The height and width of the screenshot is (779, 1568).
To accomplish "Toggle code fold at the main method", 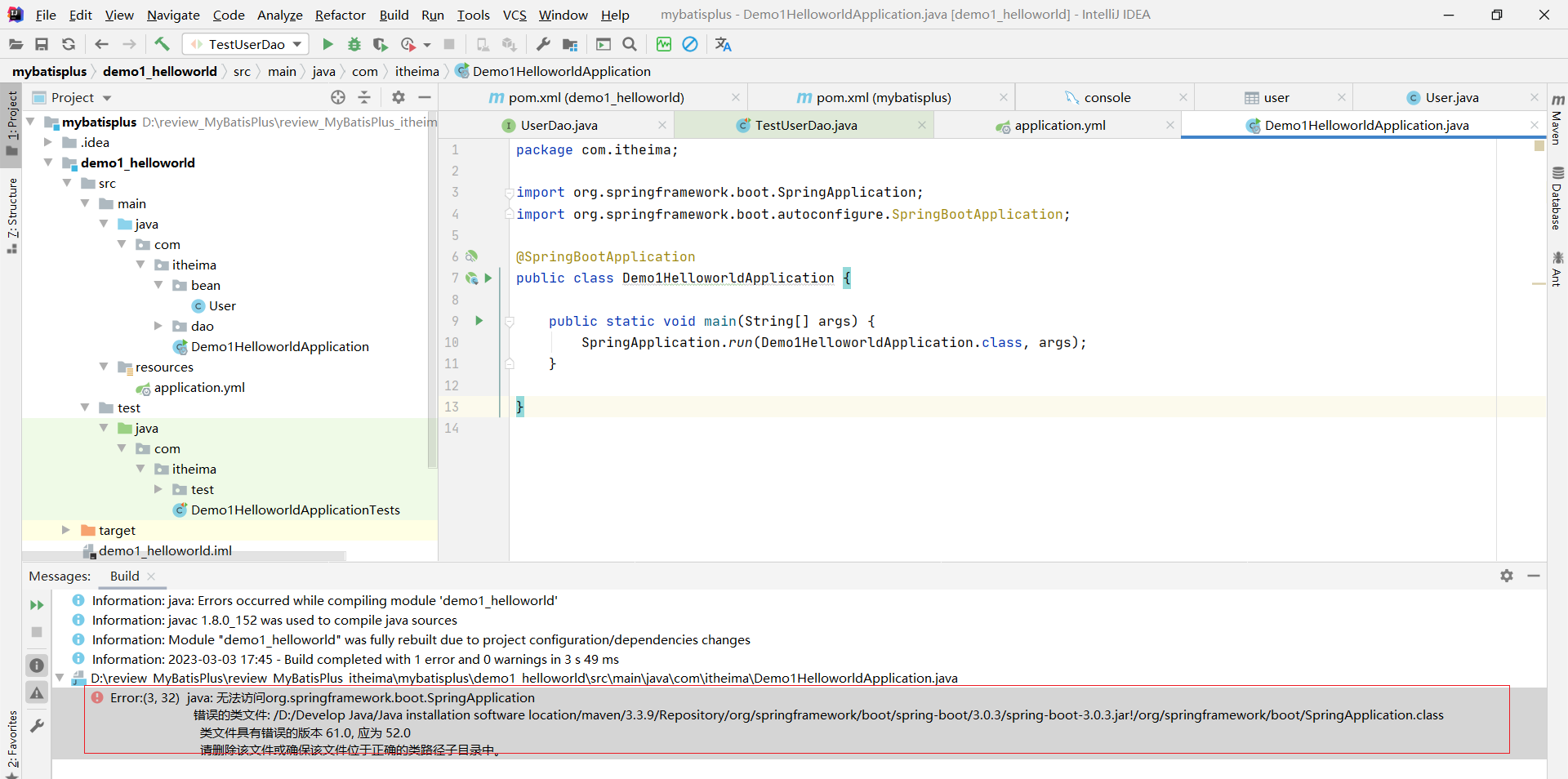I will (x=509, y=322).
